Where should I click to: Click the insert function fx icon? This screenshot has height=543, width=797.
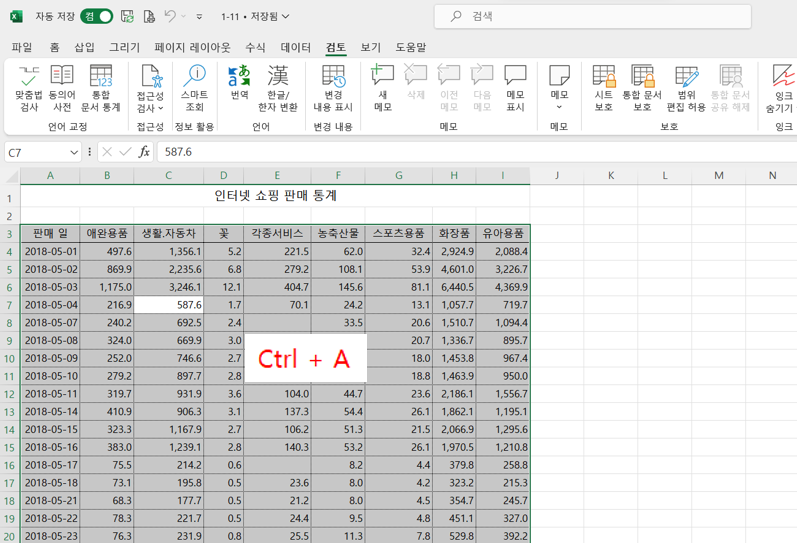[144, 152]
